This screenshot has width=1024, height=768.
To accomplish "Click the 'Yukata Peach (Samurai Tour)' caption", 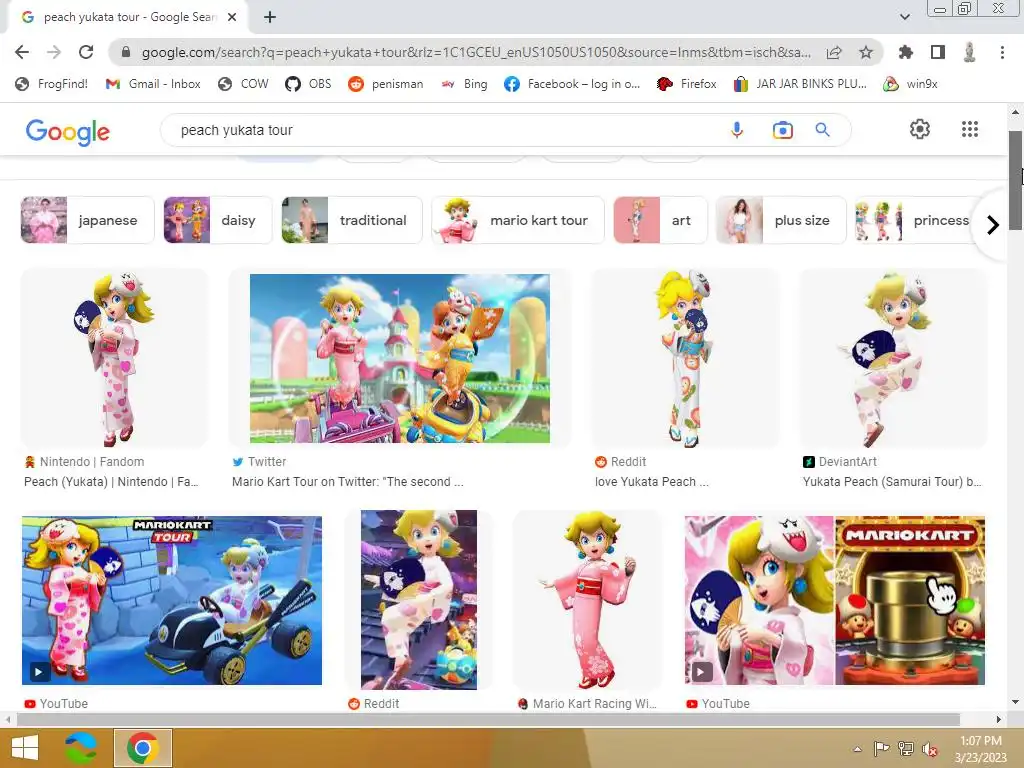I will tap(892, 482).
